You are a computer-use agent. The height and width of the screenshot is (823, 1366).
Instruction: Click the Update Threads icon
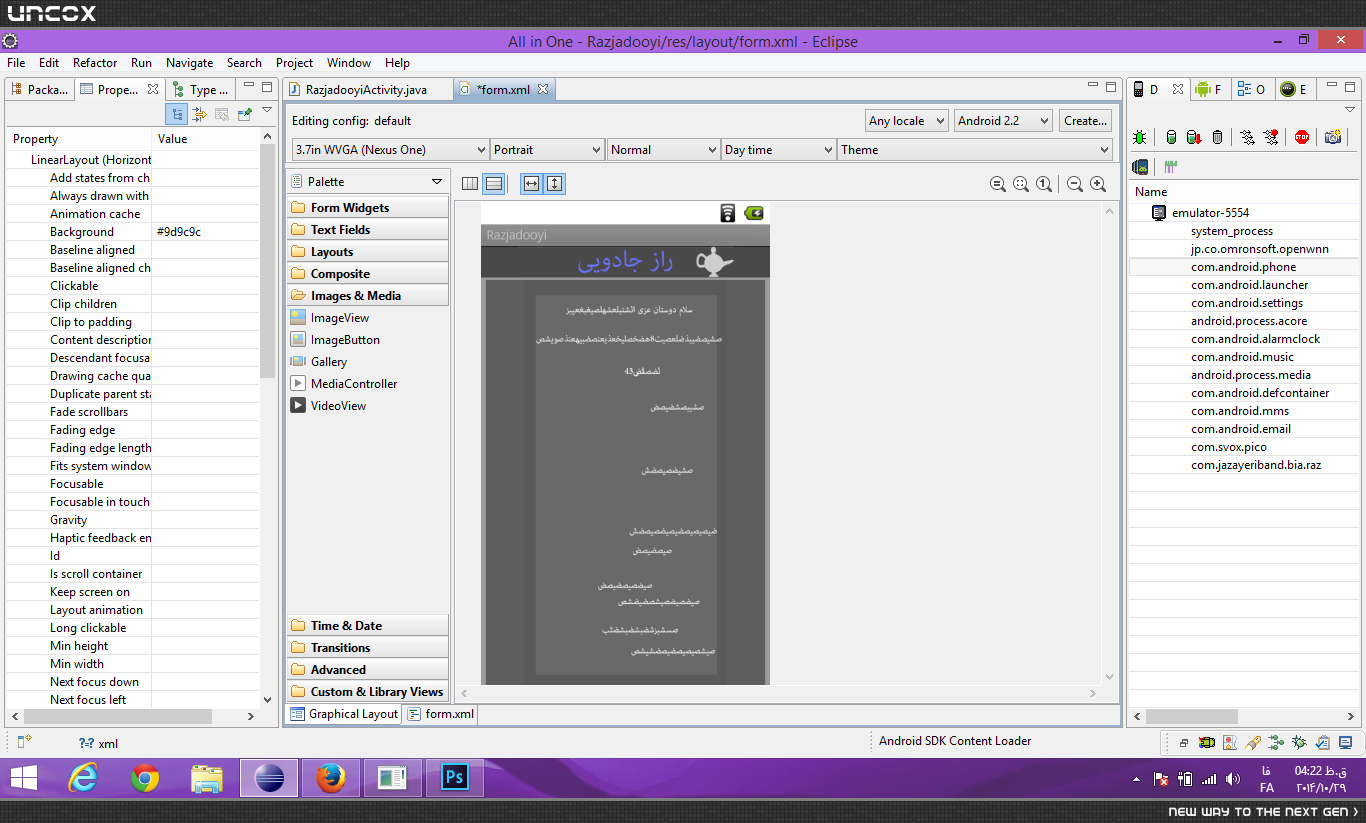click(x=1247, y=137)
